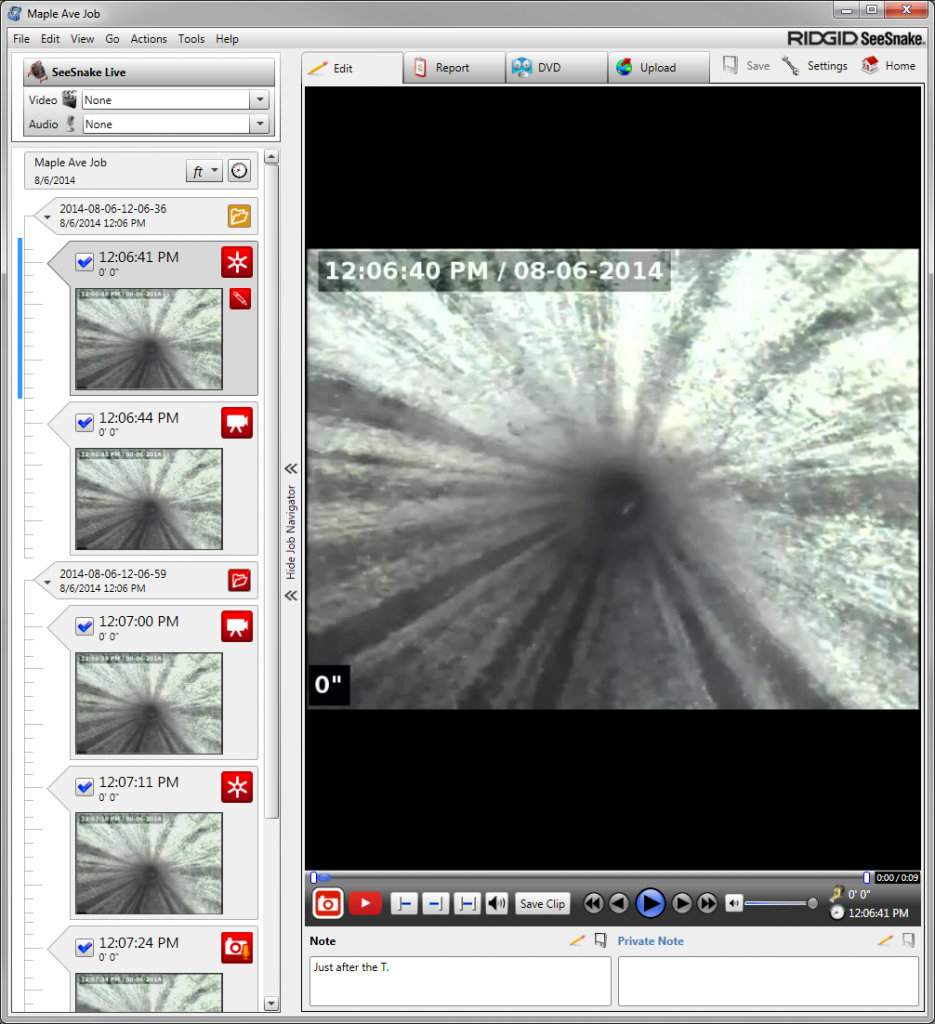This screenshot has height=1024, width=935.
Task: Hide the Job Navigator panel
Action: click(291, 532)
